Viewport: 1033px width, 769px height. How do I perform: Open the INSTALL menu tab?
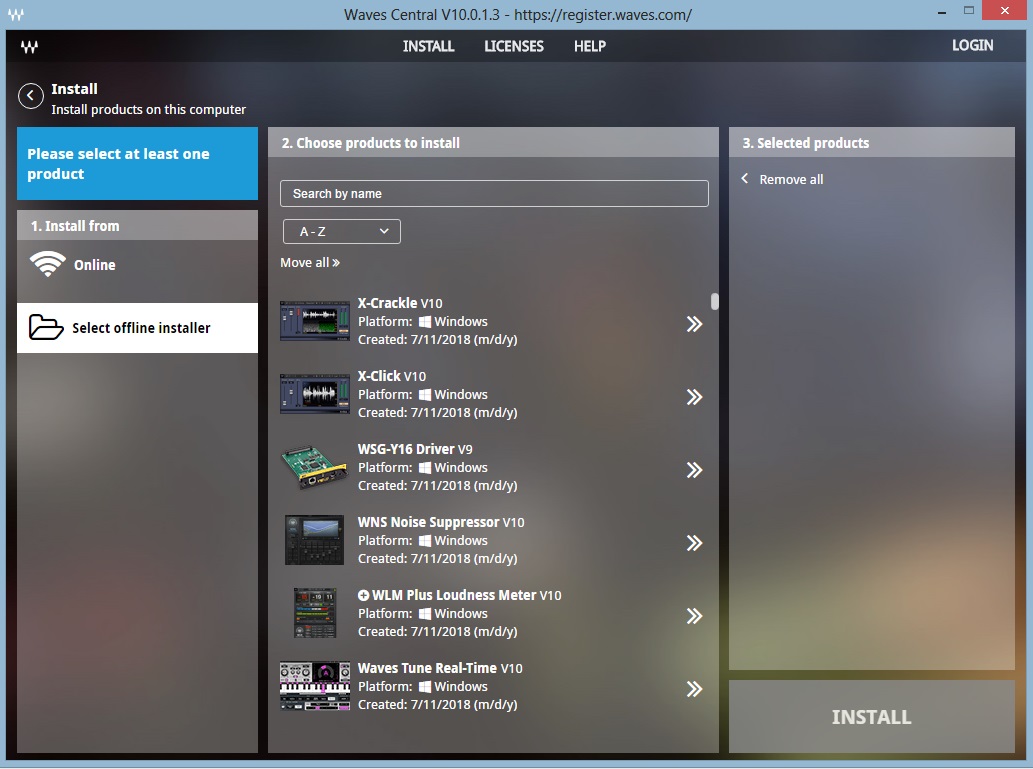[x=429, y=46]
